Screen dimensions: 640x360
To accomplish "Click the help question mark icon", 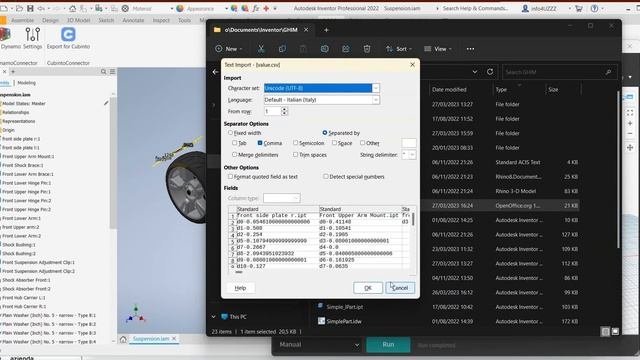I will (x=595, y=8).
